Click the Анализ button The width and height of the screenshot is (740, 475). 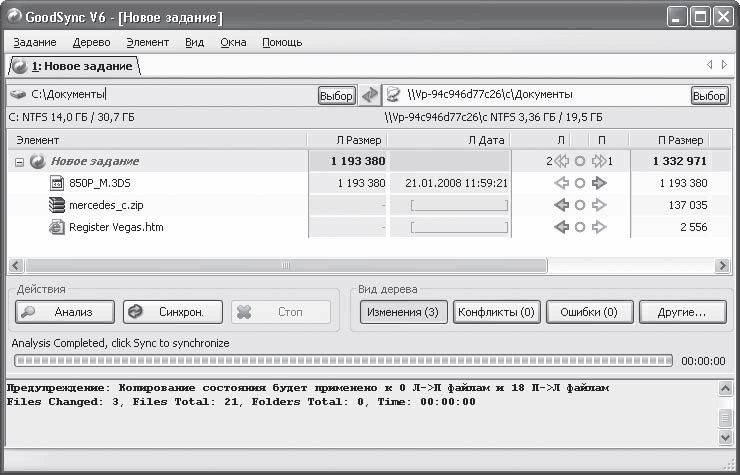click(65, 312)
